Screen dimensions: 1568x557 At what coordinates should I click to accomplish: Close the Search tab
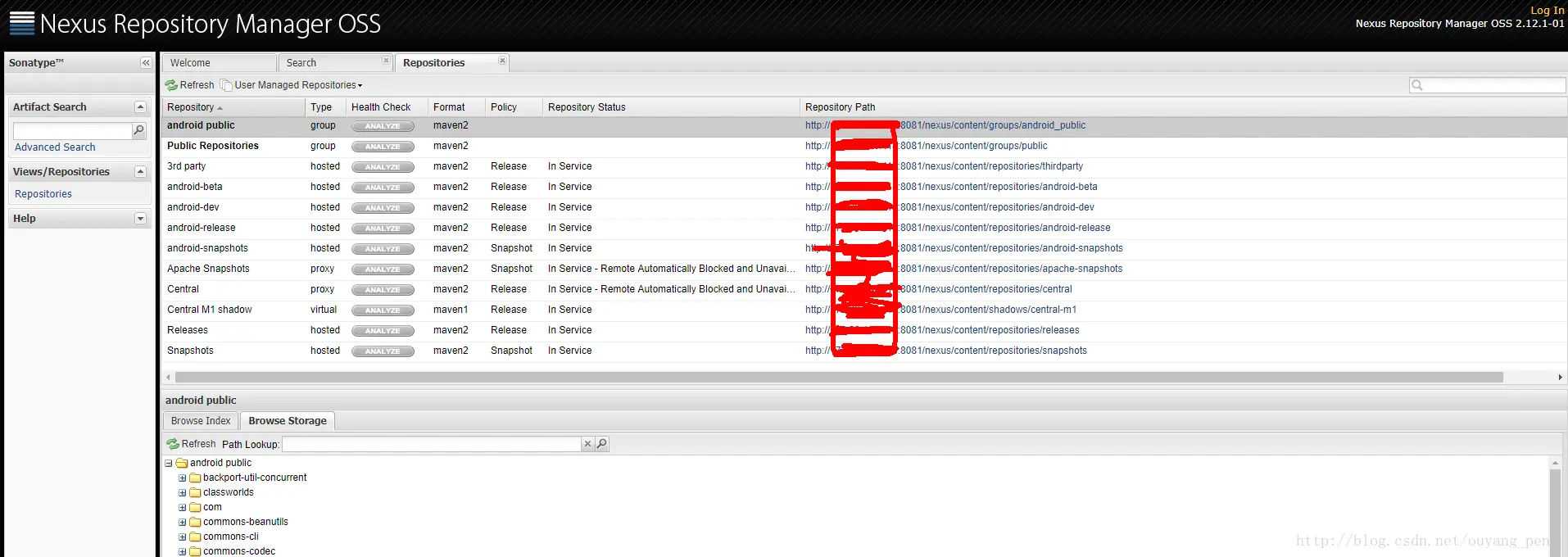coord(386,60)
